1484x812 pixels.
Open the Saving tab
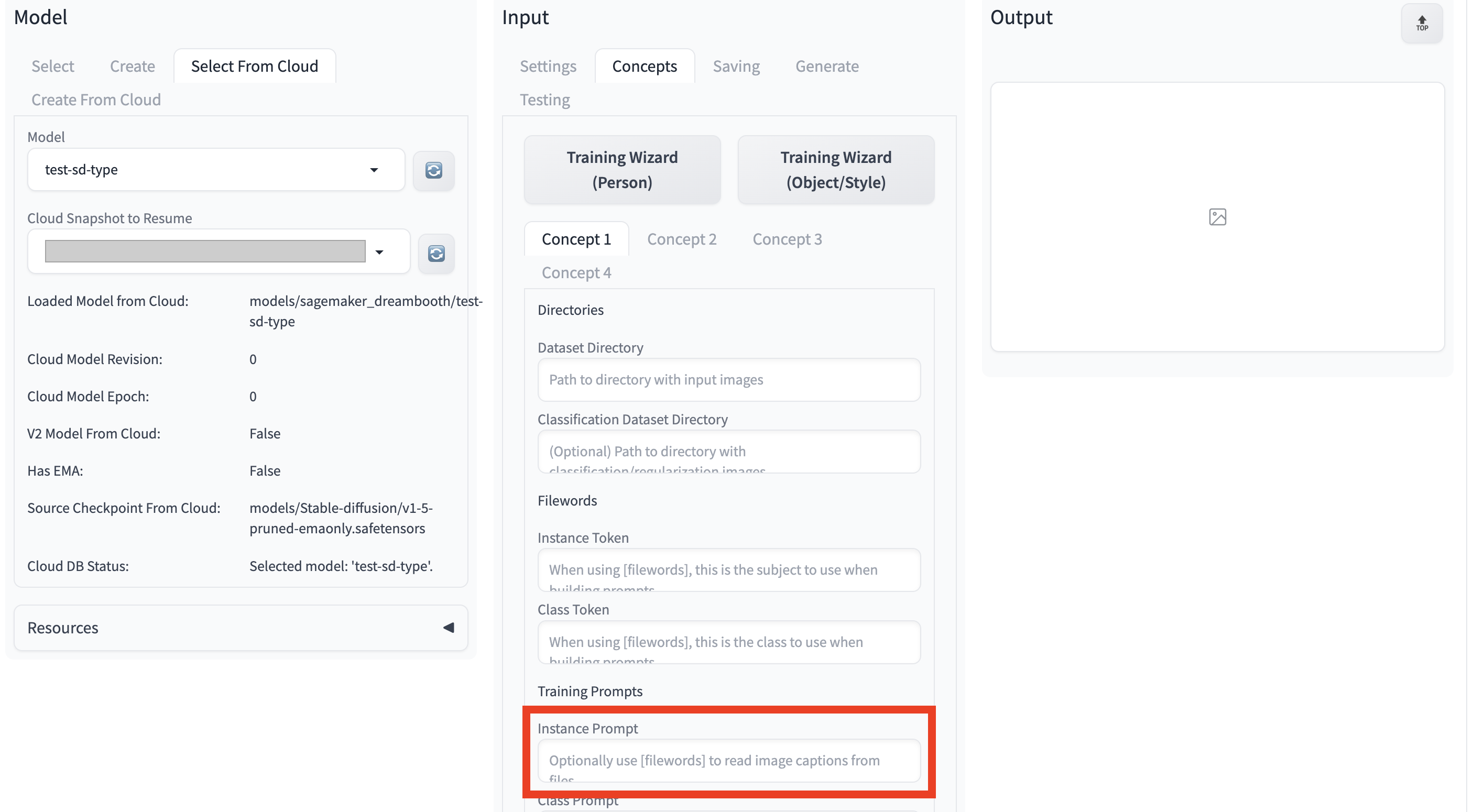click(736, 66)
